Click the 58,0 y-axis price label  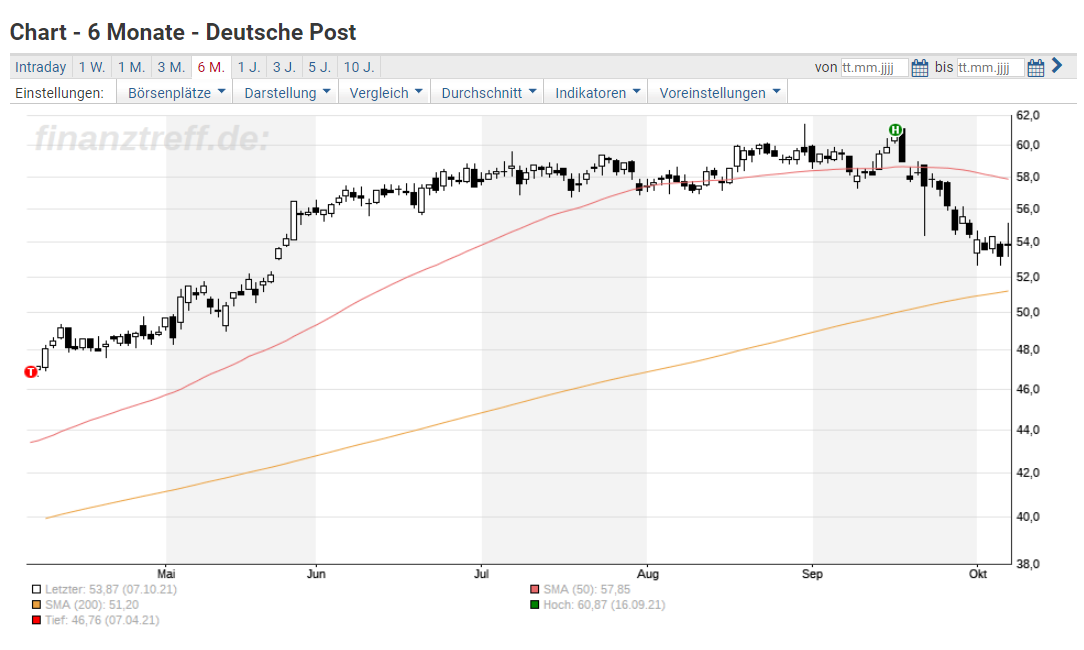coord(1028,177)
